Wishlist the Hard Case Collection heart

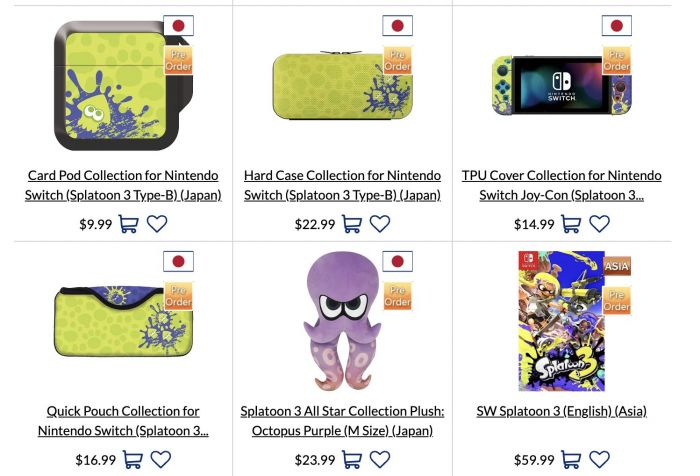(380, 224)
